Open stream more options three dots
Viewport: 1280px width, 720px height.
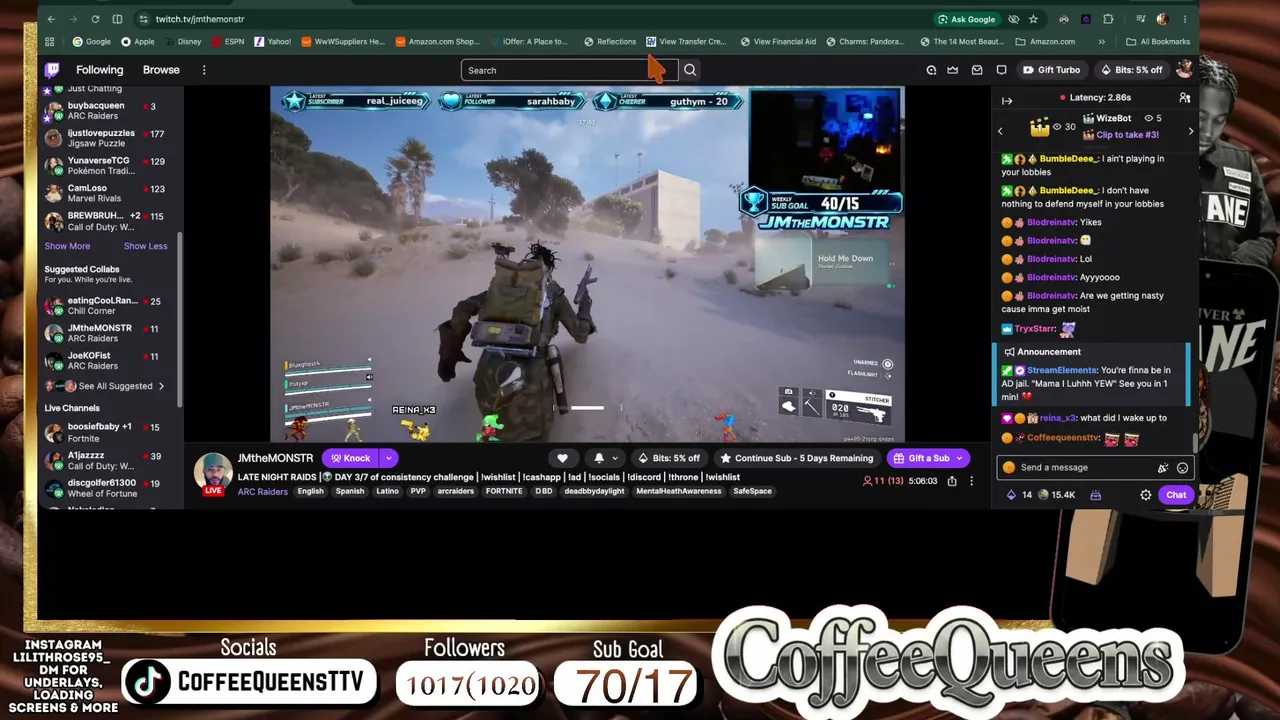(x=971, y=481)
